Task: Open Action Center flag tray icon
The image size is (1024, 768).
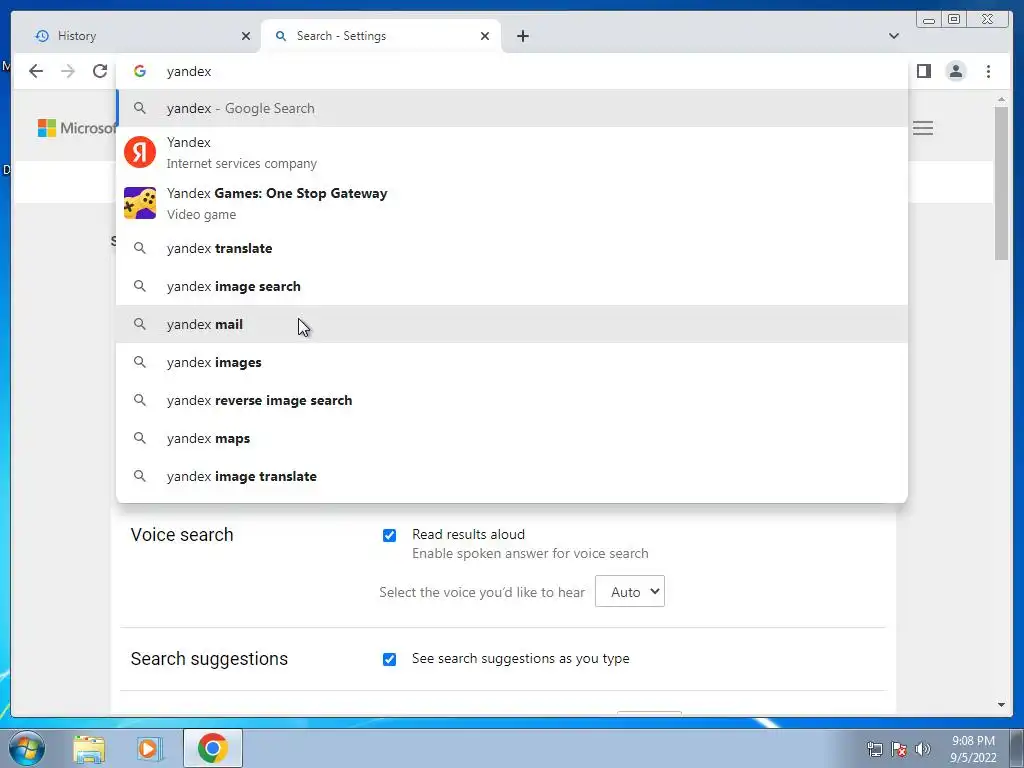Action: [899, 749]
